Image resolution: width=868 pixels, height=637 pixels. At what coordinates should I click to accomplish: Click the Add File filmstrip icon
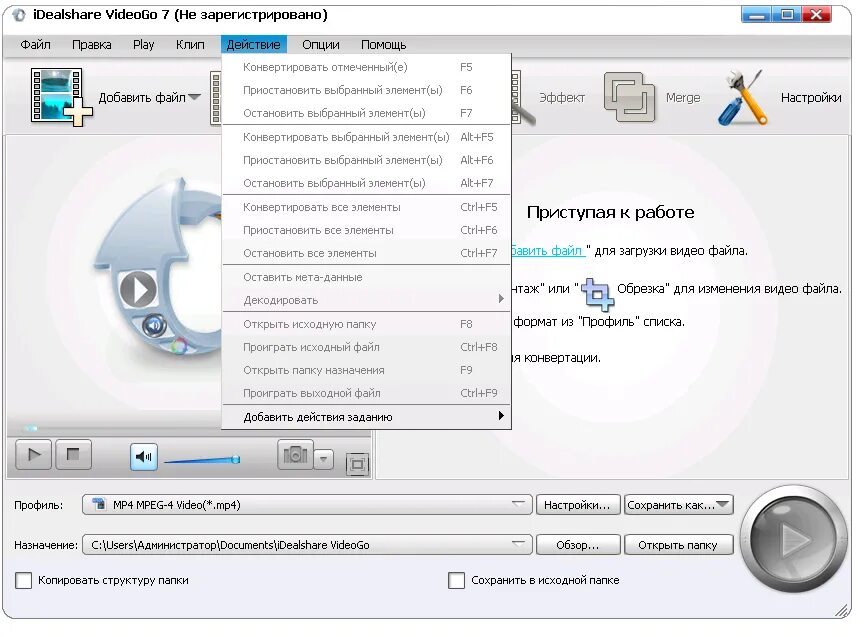pyautogui.click(x=61, y=97)
